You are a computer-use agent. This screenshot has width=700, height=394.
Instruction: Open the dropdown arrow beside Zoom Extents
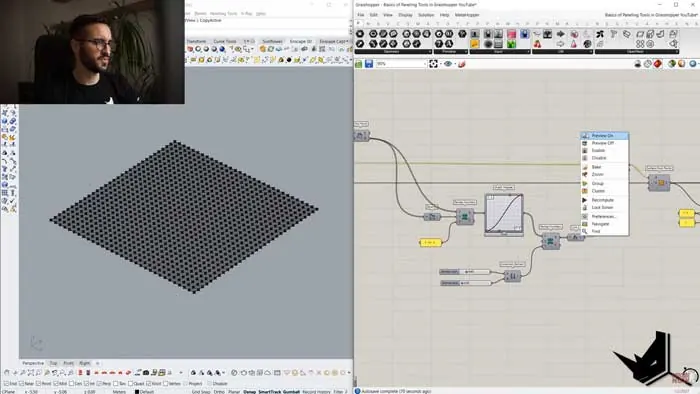441,64
